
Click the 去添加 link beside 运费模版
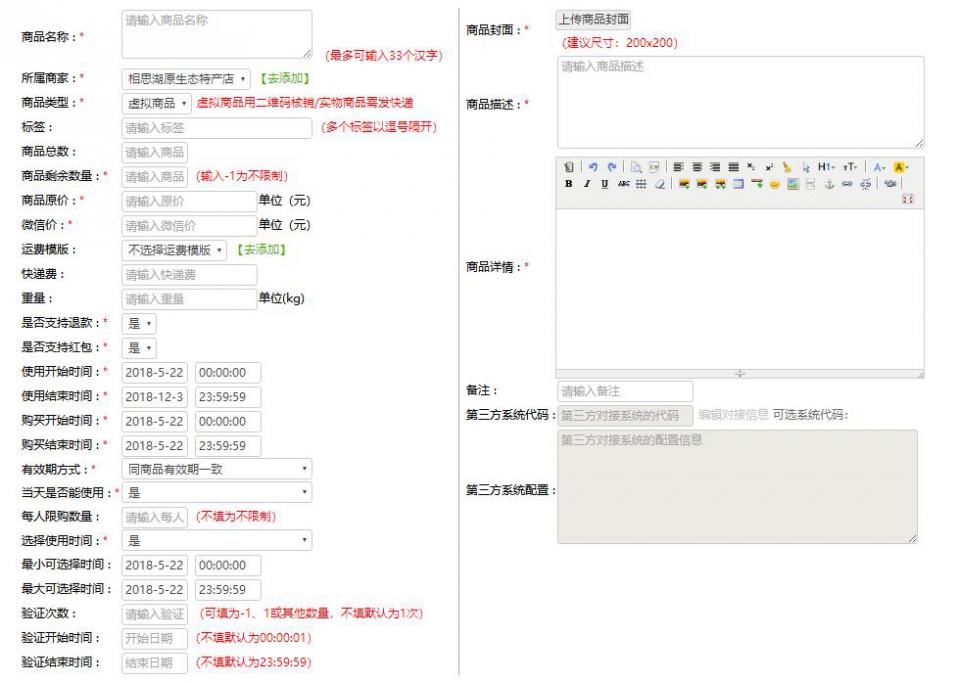point(260,250)
